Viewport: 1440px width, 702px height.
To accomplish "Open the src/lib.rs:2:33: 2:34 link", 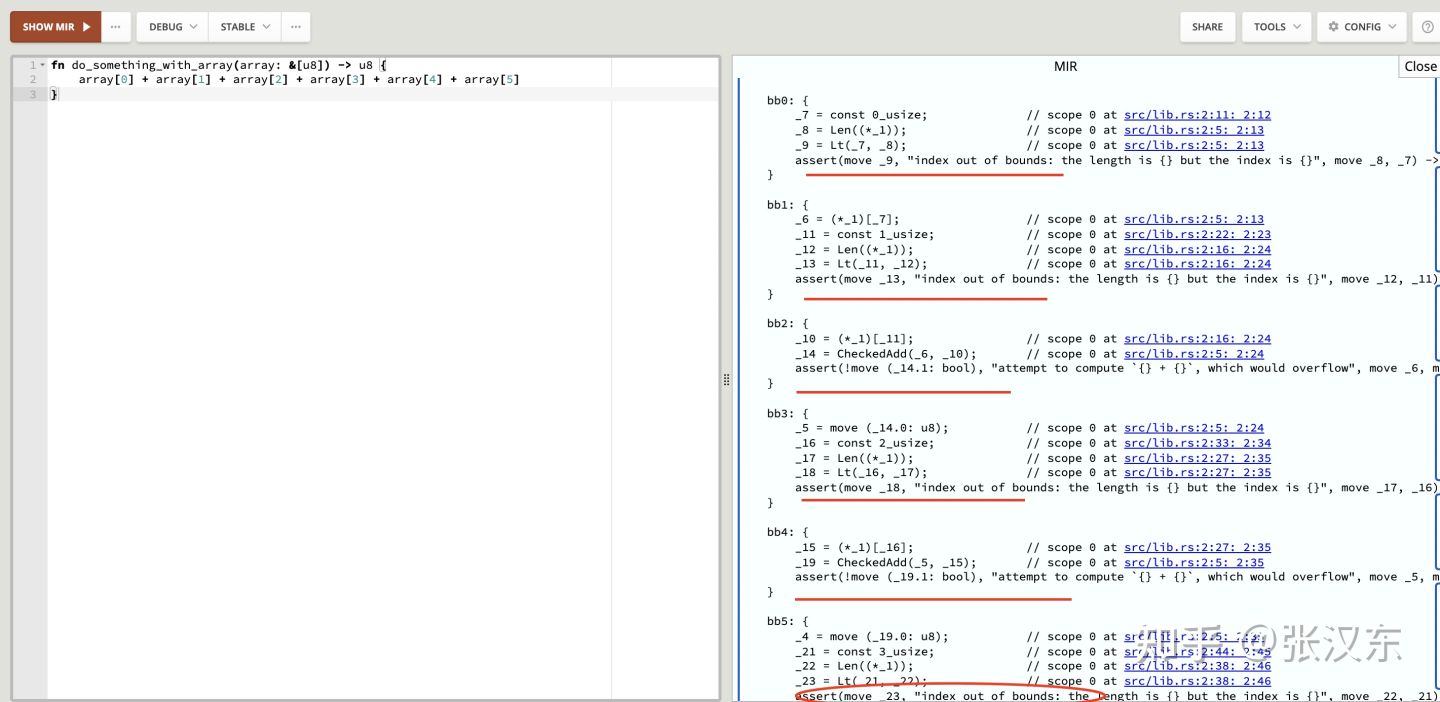I will 1197,443.
